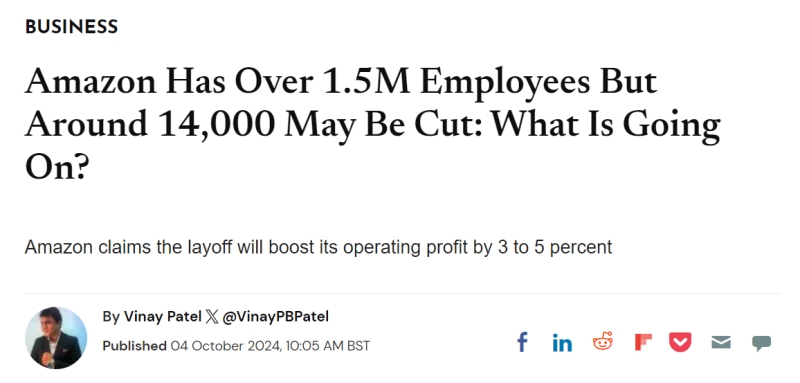Open Vinay Patel author page
800x383 pixels.
pyautogui.click(x=163, y=317)
